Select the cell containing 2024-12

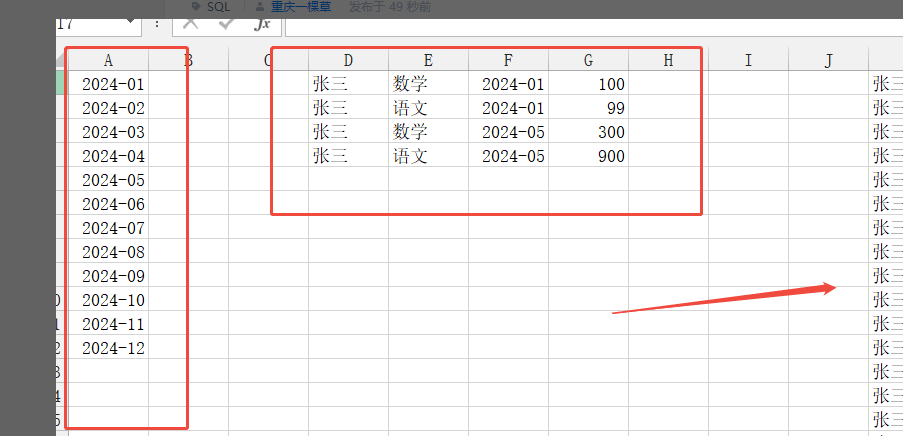coord(108,348)
